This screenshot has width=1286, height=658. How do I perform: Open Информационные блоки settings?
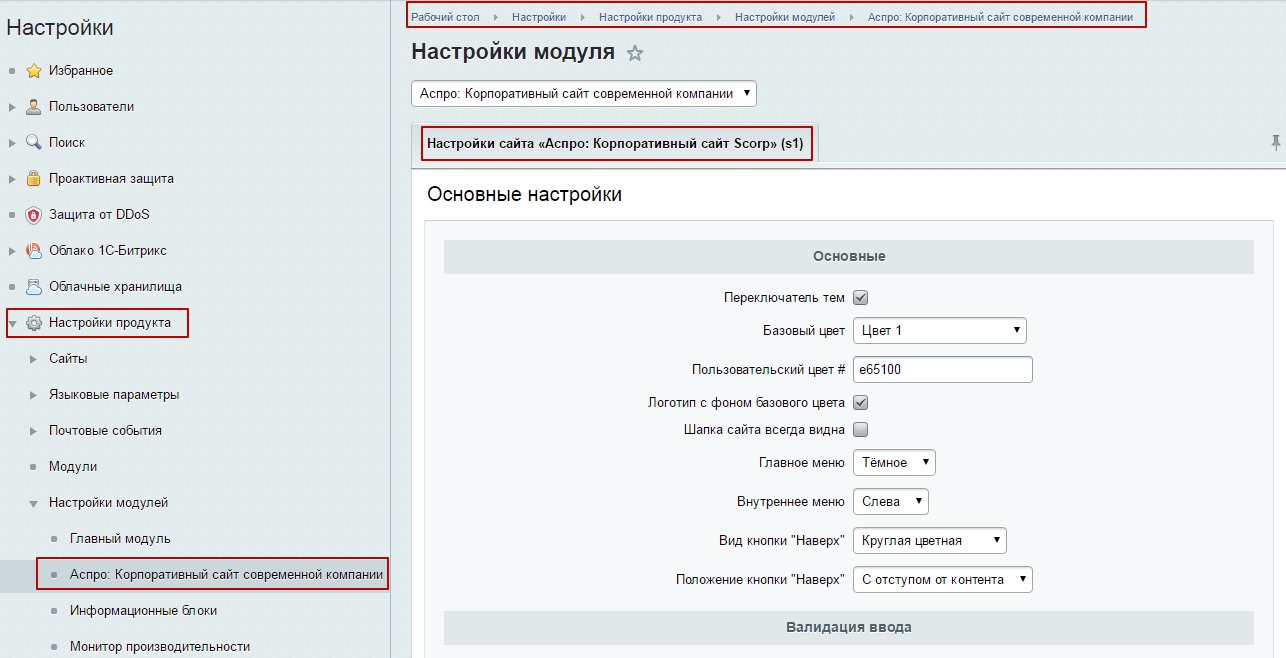[x=143, y=611]
